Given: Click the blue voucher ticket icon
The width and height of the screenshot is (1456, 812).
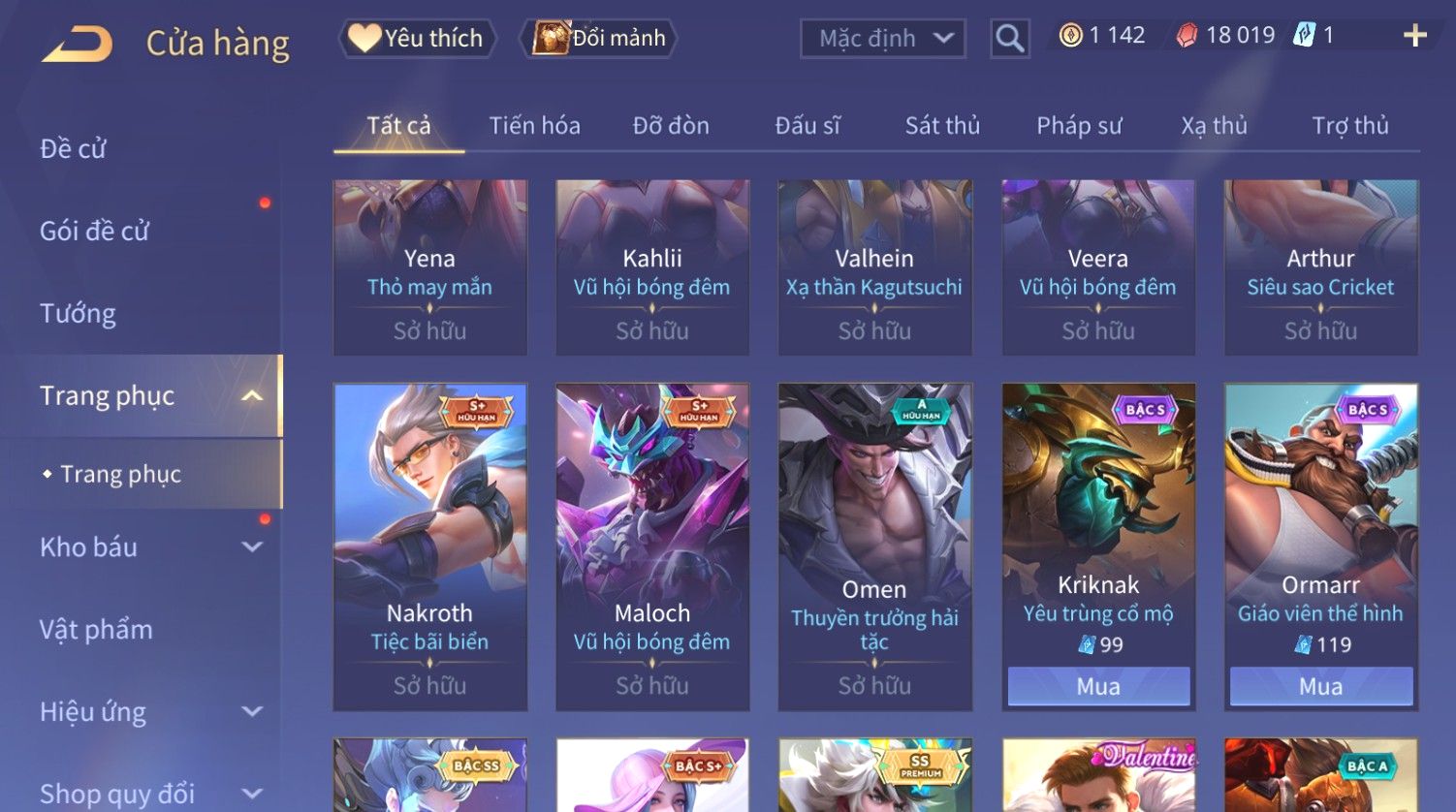Looking at the screenshot, I should [1305, 36].
